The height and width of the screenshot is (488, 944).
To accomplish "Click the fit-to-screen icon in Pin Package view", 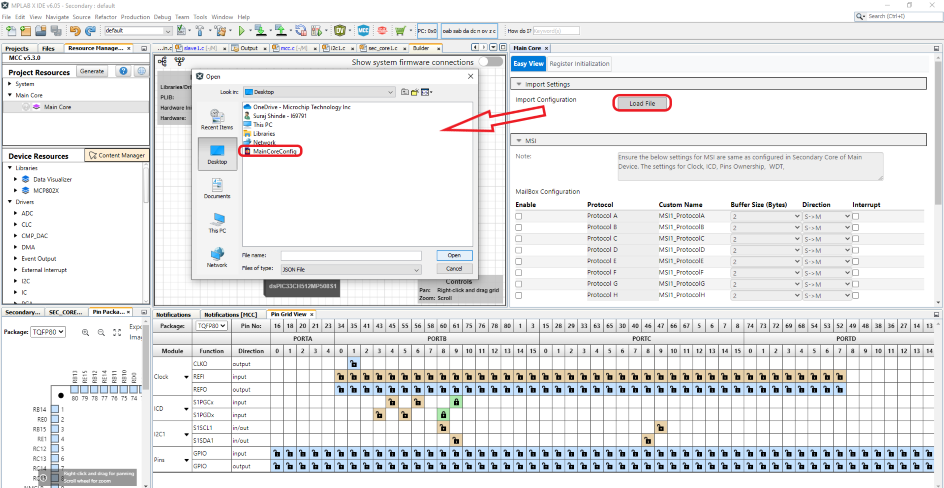I will click(x=117, y=332).
